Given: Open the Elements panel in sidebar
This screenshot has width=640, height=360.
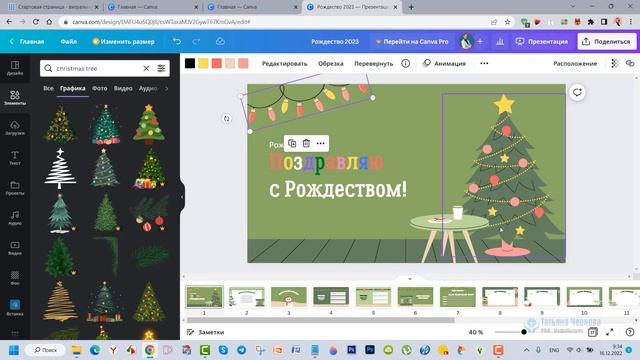Looking at the screenshot, I should click(x=15, y=98).
